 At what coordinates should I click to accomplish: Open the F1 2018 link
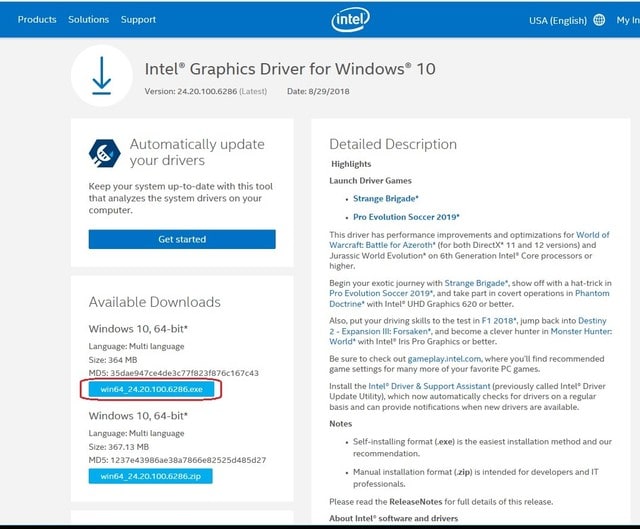click(499, 320)
